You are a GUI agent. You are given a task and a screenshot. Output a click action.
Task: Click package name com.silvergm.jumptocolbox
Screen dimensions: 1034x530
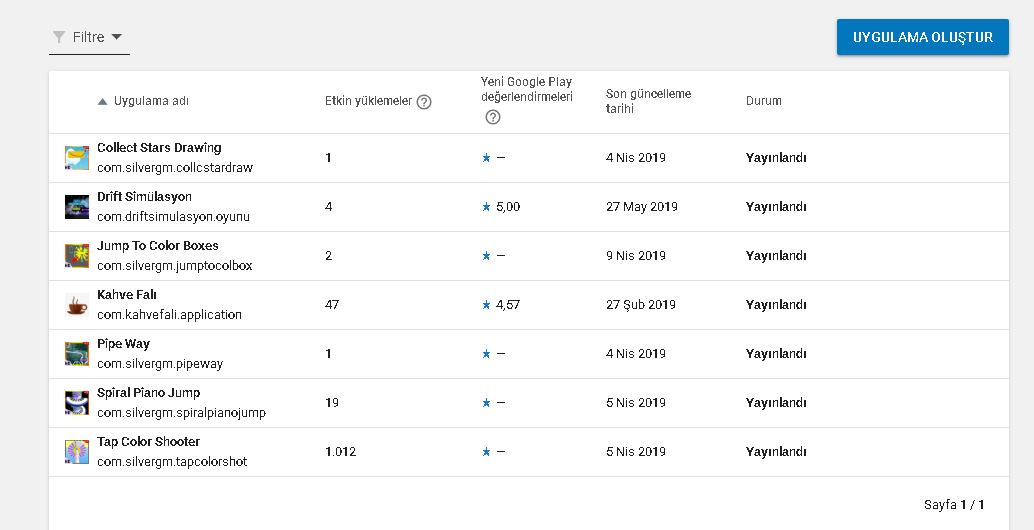(x=175, y=266)
